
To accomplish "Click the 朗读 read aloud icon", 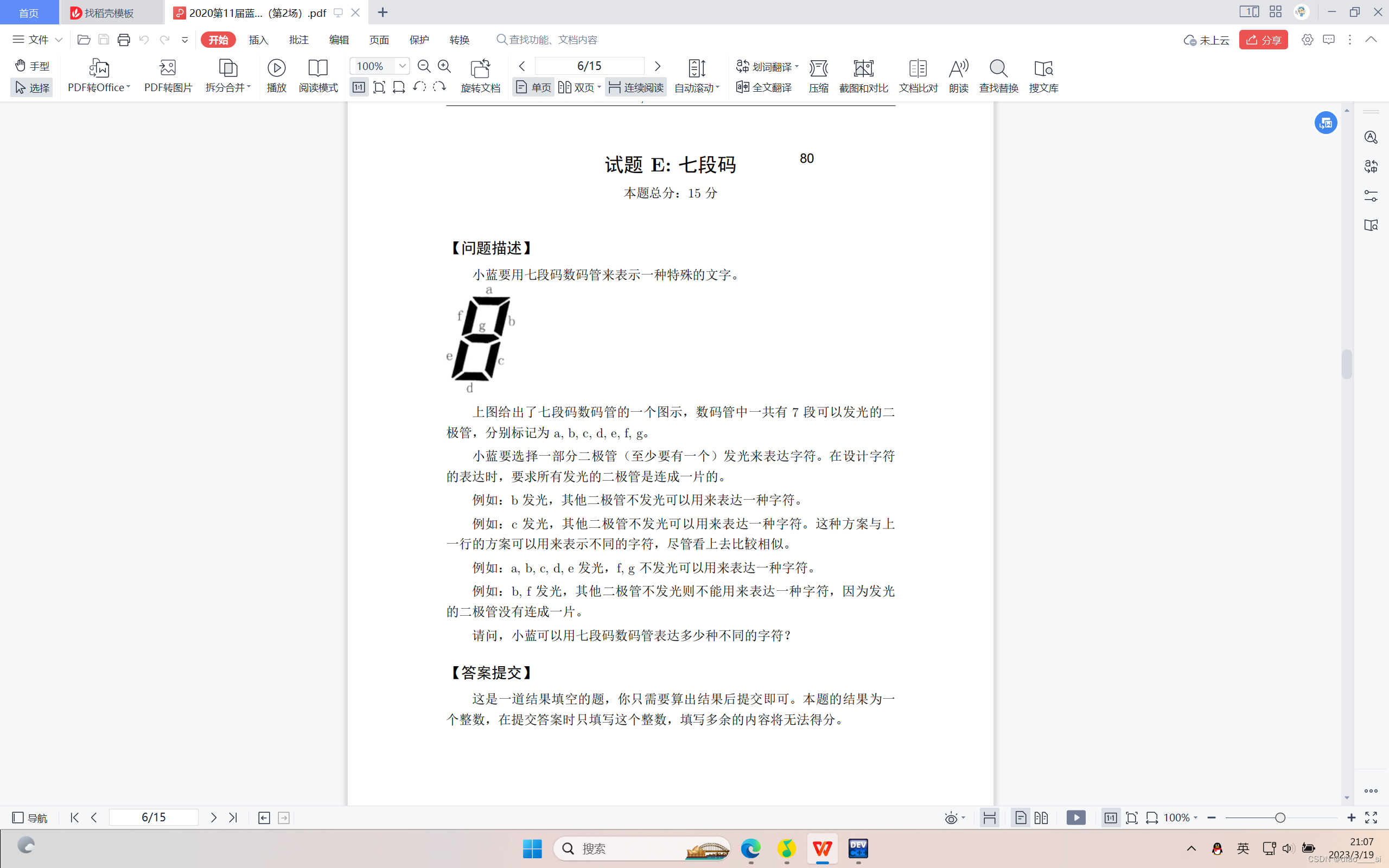I will pyautogui.click(x=958, y=68).
